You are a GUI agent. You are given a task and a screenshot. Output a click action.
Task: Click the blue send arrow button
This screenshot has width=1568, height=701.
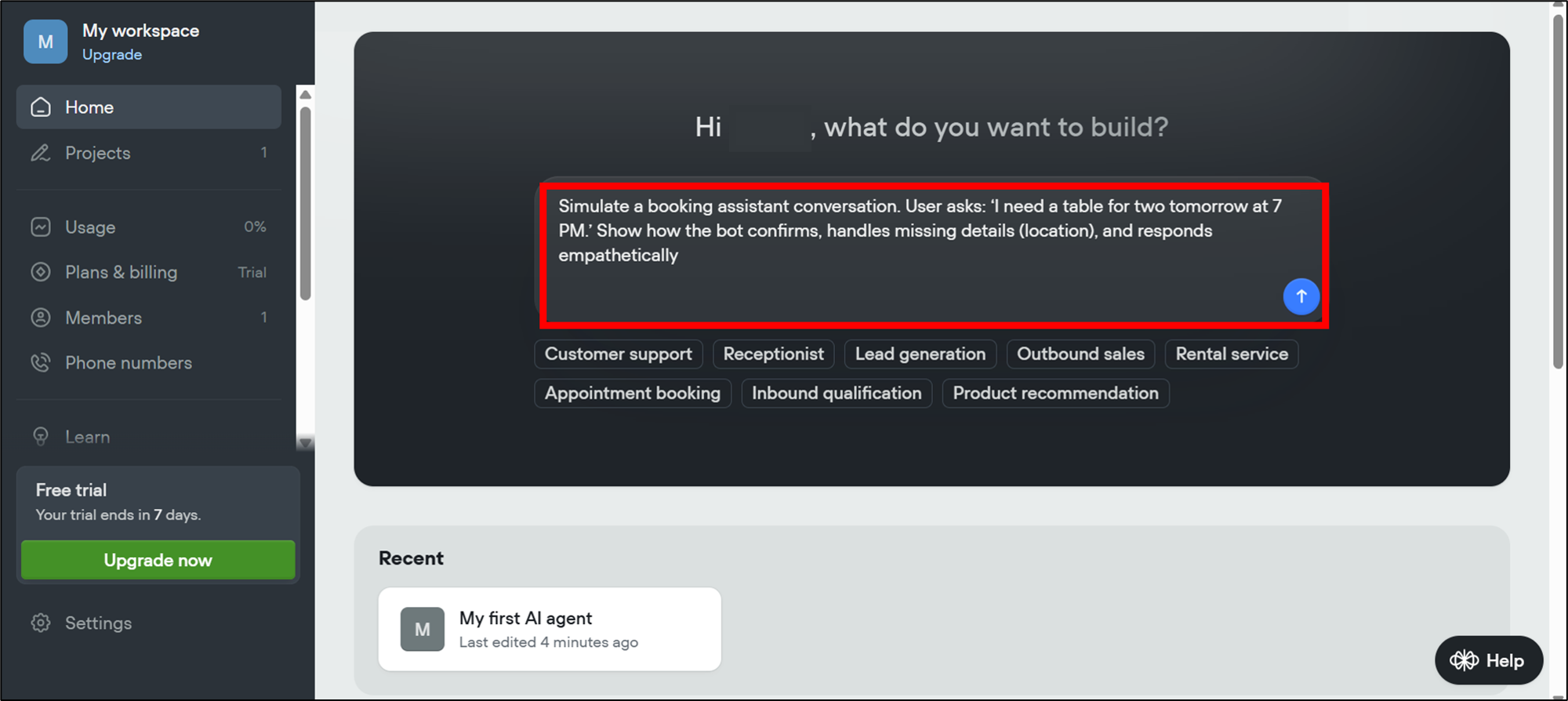point(1301,296)
